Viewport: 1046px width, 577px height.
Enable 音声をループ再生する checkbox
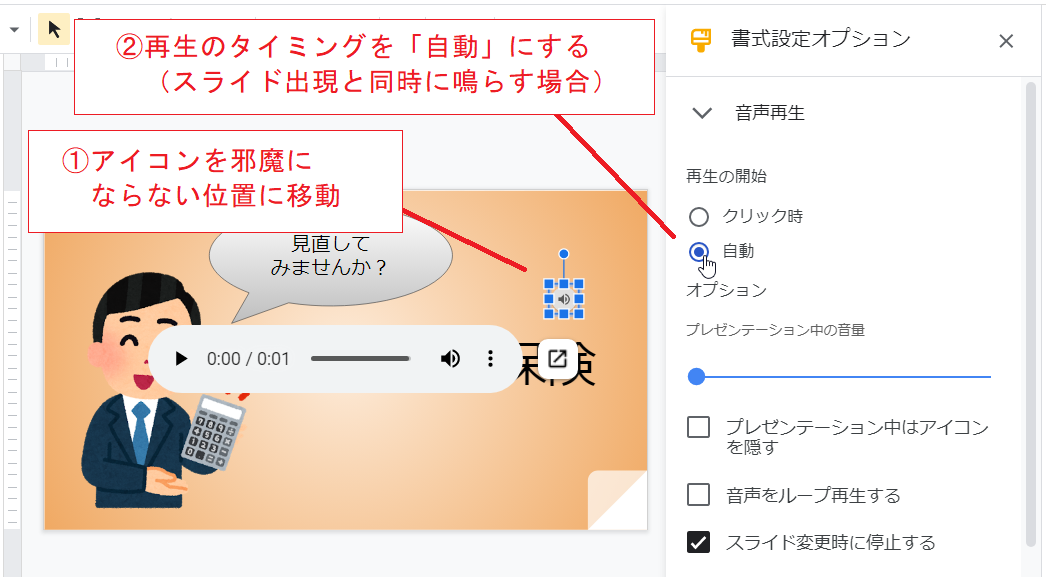tap(698, 495)
